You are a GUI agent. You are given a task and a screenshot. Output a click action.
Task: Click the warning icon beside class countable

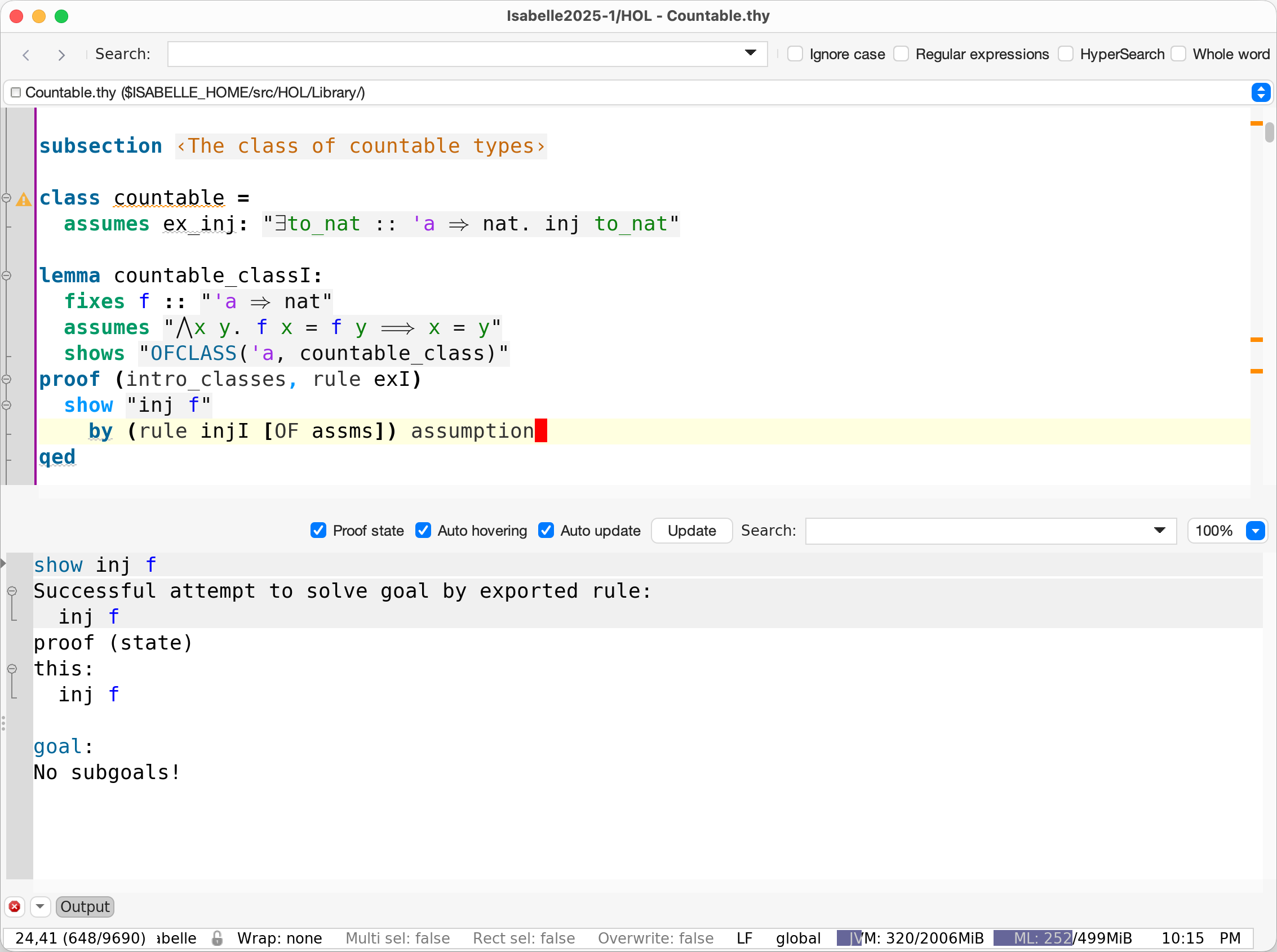pos(24,199)
